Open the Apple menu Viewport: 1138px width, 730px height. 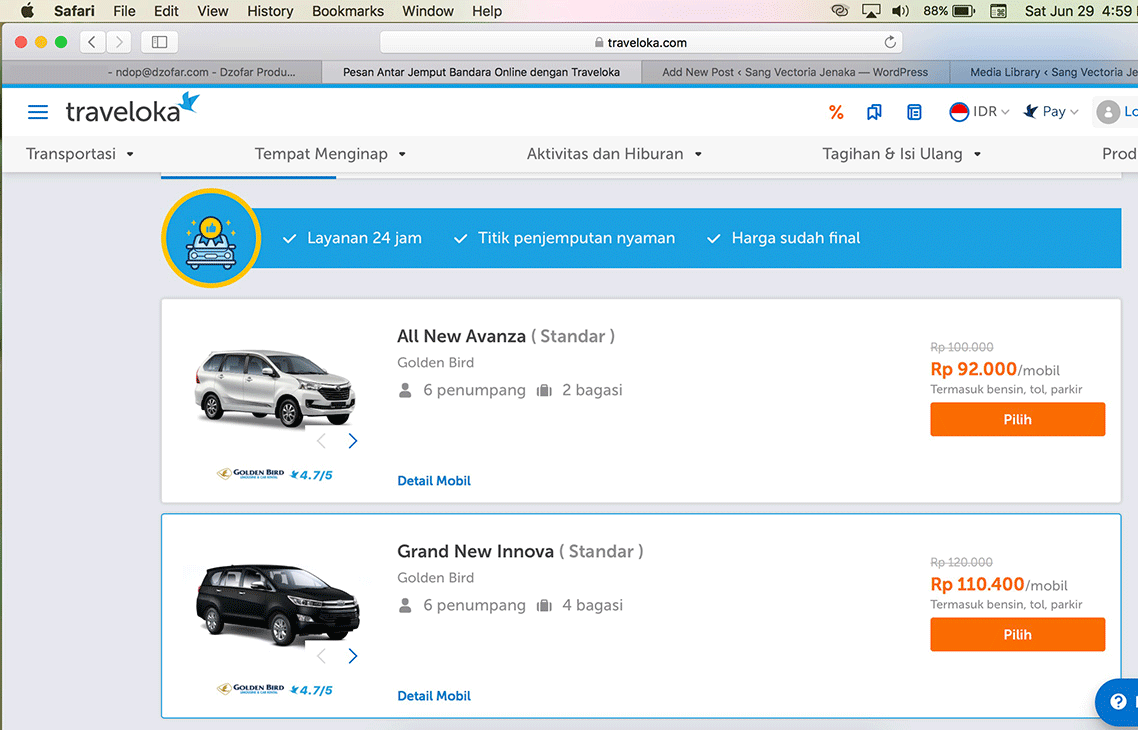[x=28, y=11]
